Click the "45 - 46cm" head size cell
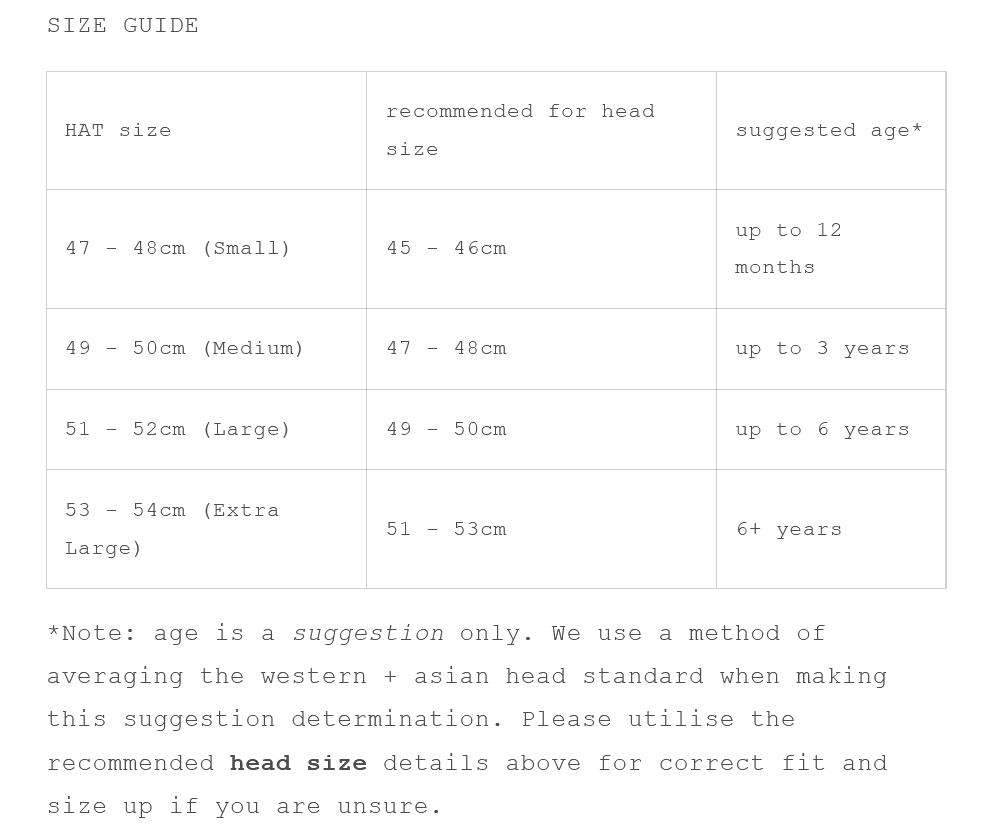Screen dimensions: 981x838 point(446,248)
